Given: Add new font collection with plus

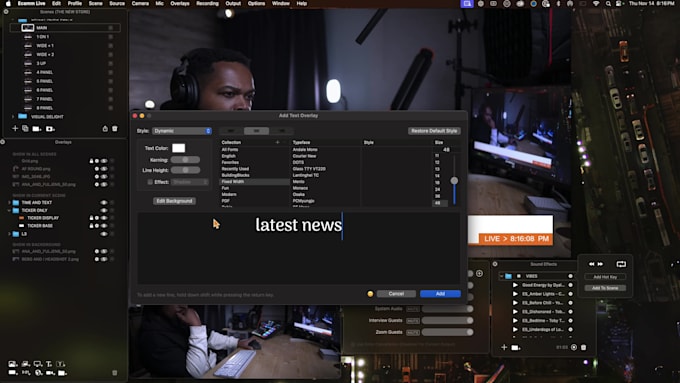Looking at the screenshot, I should click(278, 142).
